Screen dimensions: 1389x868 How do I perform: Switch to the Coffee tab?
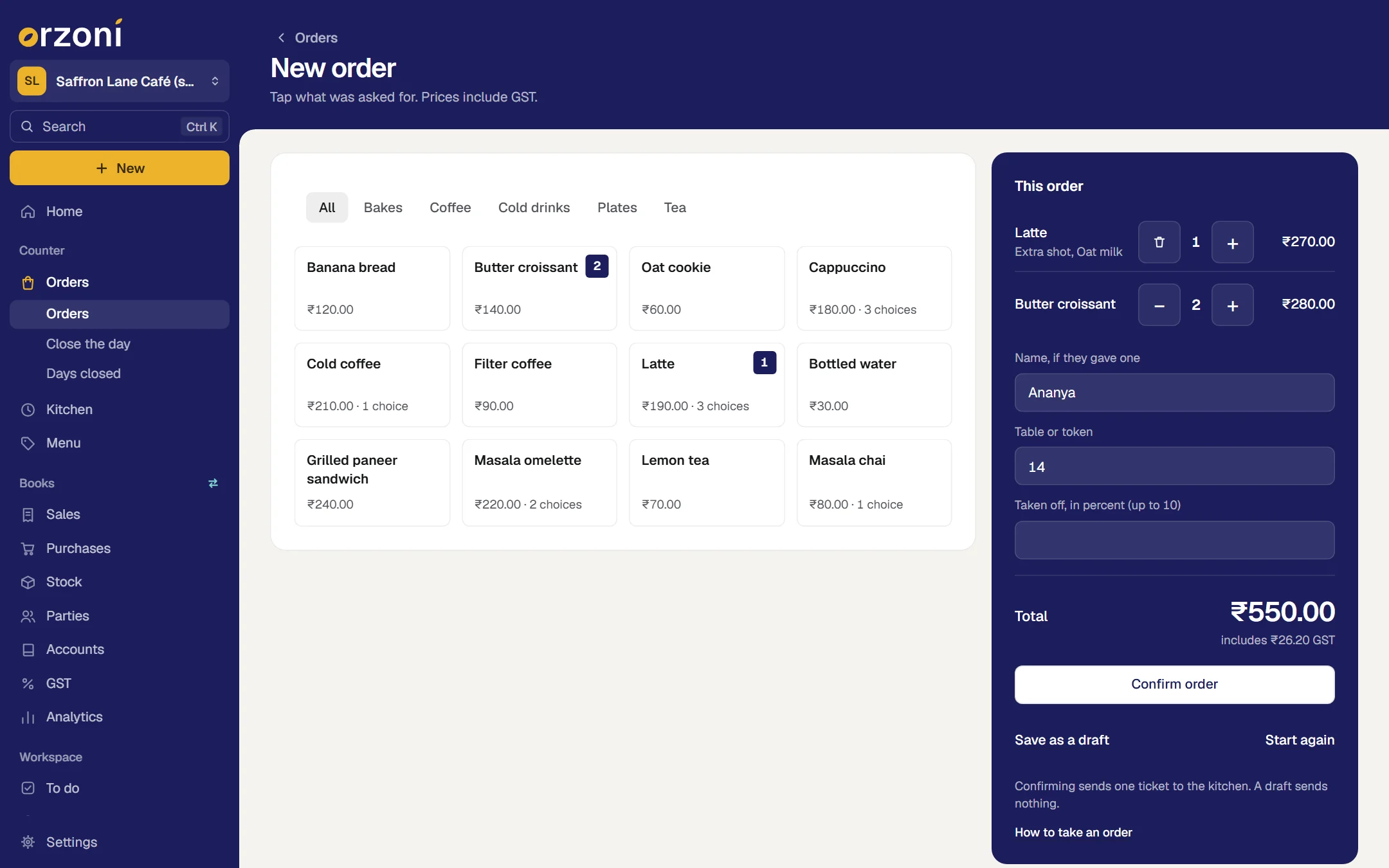tap(450, 208)
